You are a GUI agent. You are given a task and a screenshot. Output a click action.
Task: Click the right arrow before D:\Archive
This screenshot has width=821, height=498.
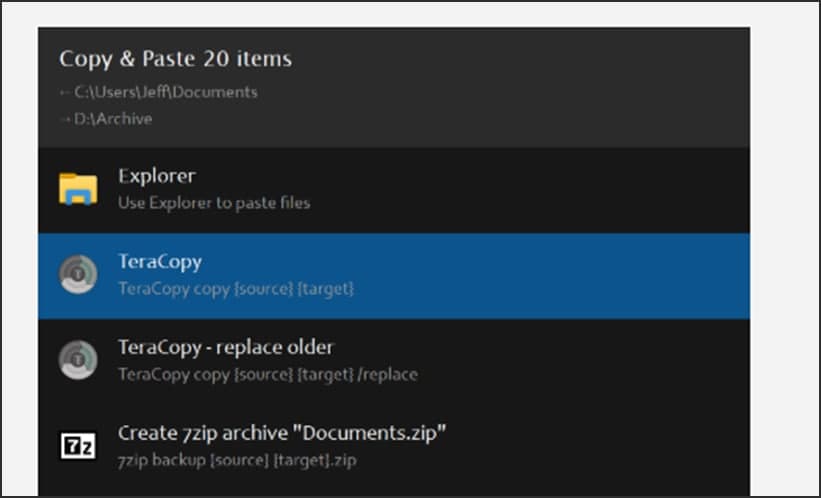(65, 119)
